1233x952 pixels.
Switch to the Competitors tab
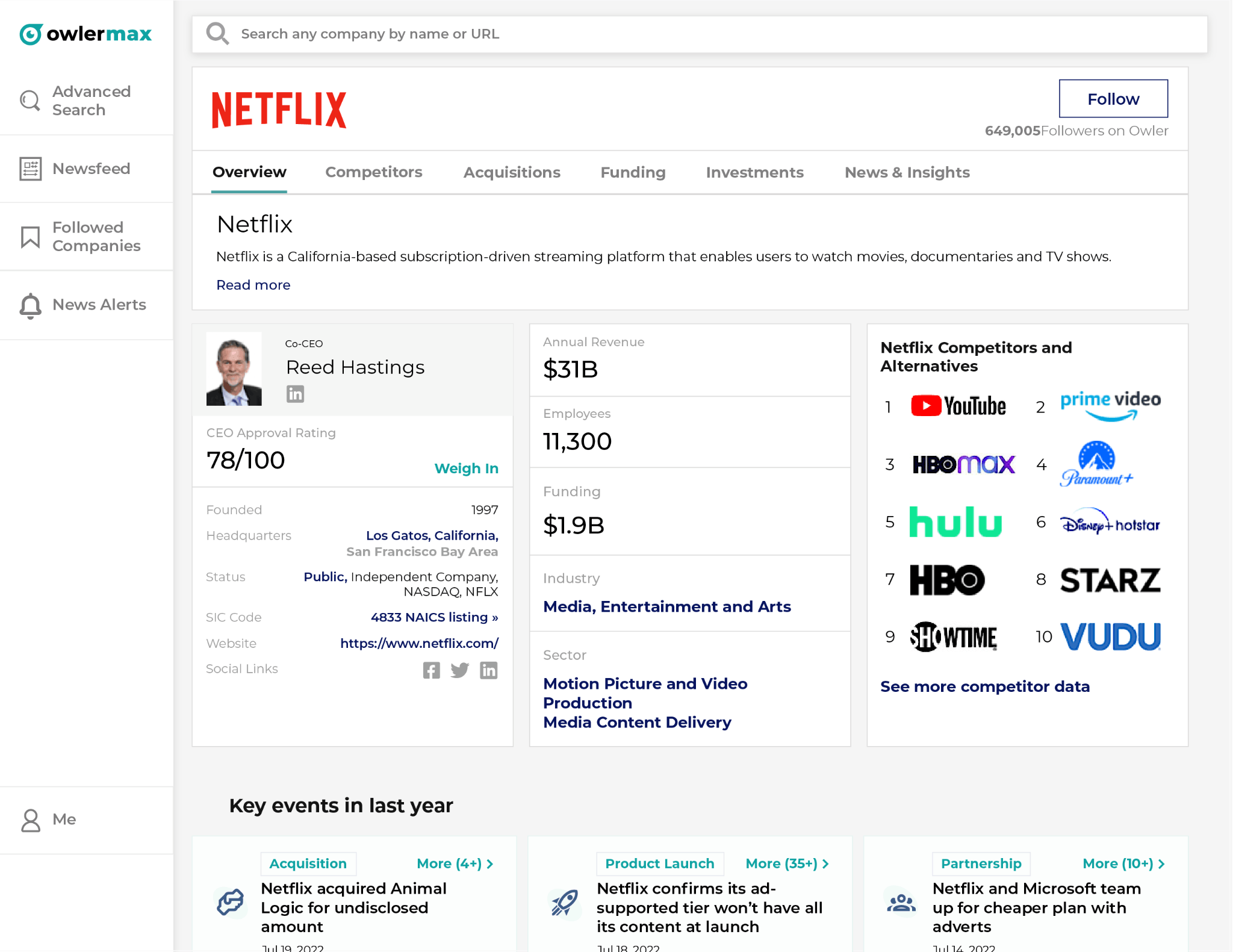[x=373, y=172]
